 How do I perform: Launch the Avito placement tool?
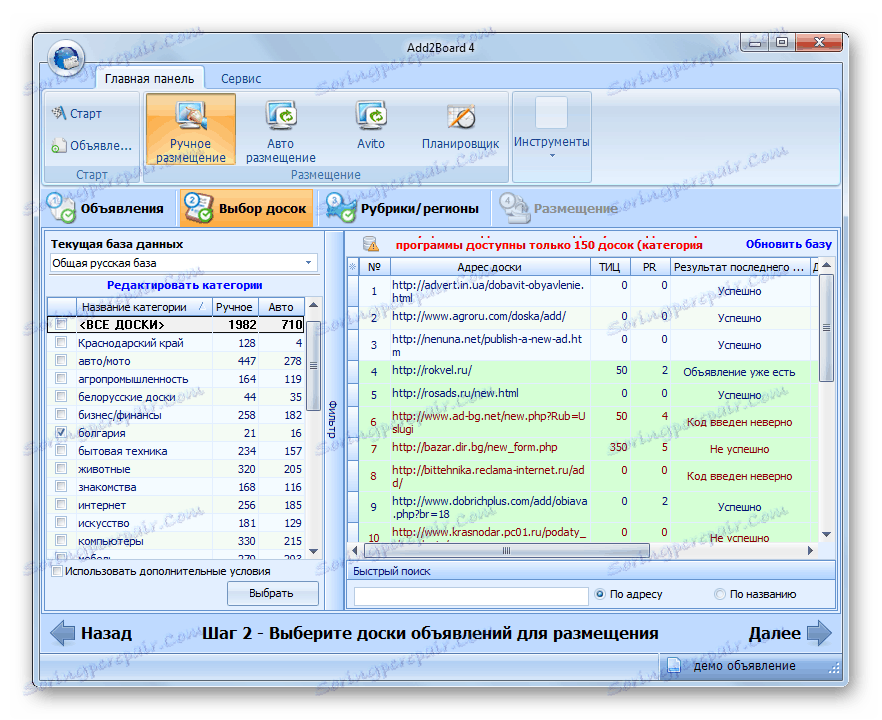[371, 127]
